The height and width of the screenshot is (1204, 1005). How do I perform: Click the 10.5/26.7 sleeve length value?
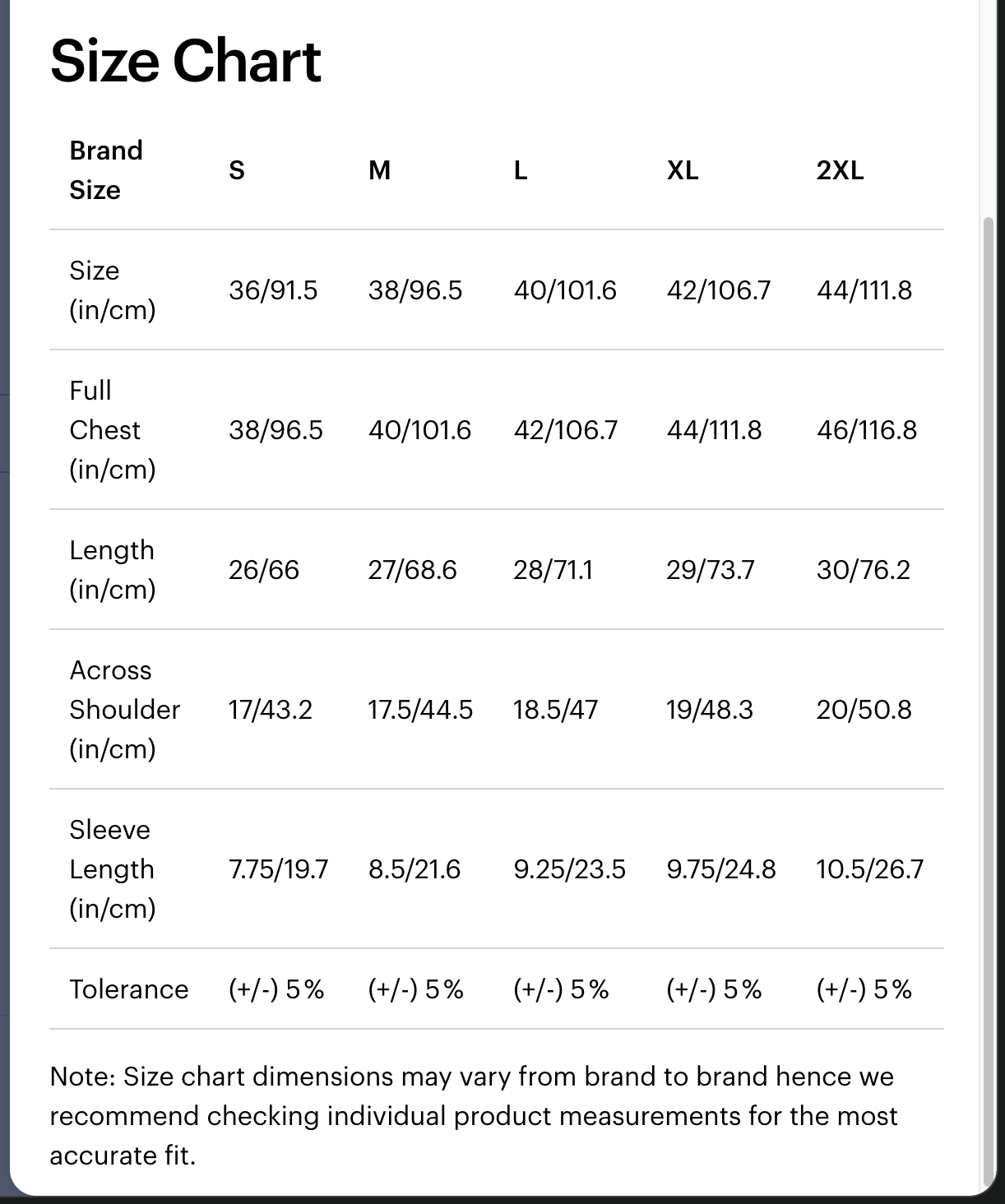pyautogui.click(x=869, y=869)
